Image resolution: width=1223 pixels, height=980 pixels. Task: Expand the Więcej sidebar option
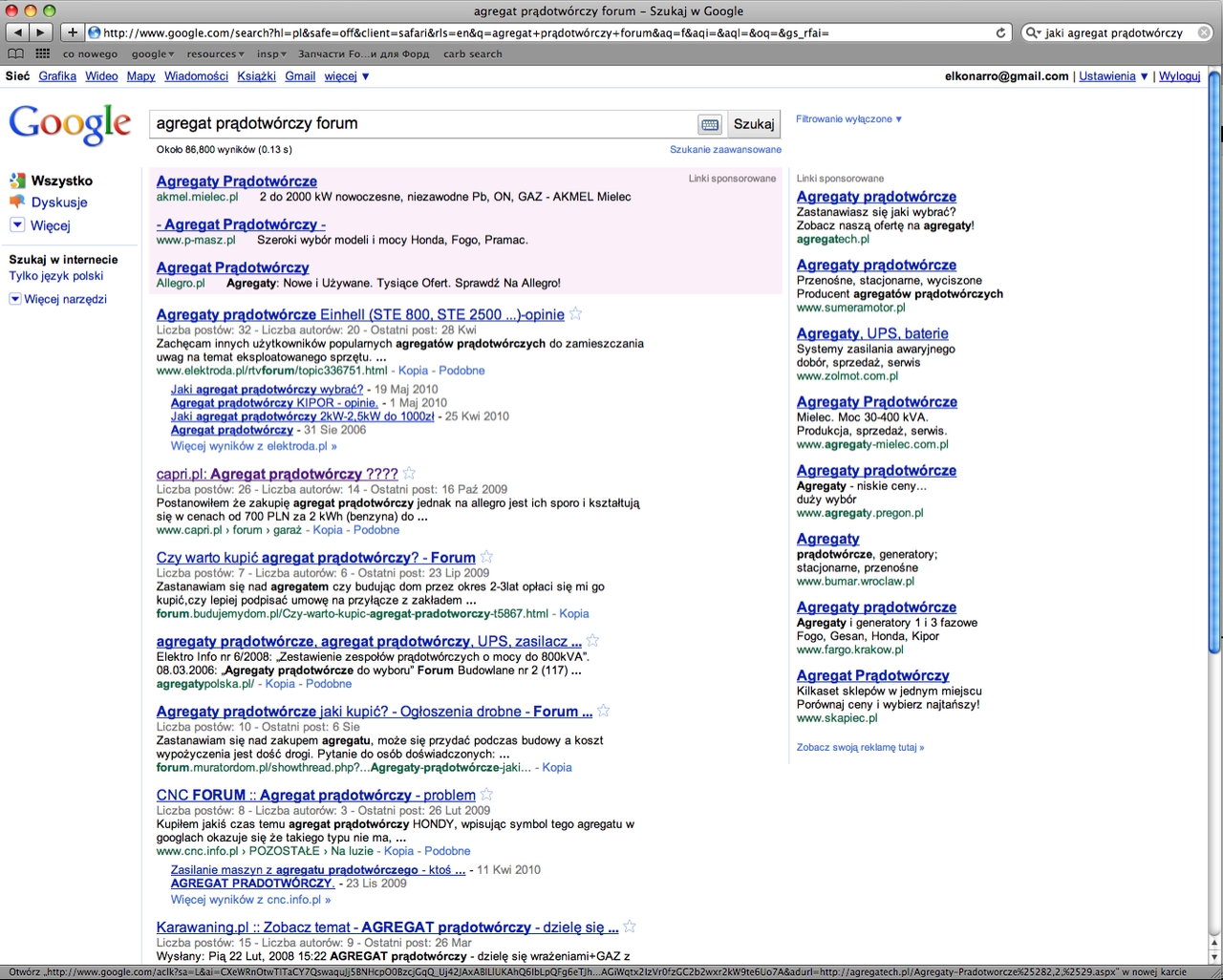pyautogui.click(x=50, y=225)
